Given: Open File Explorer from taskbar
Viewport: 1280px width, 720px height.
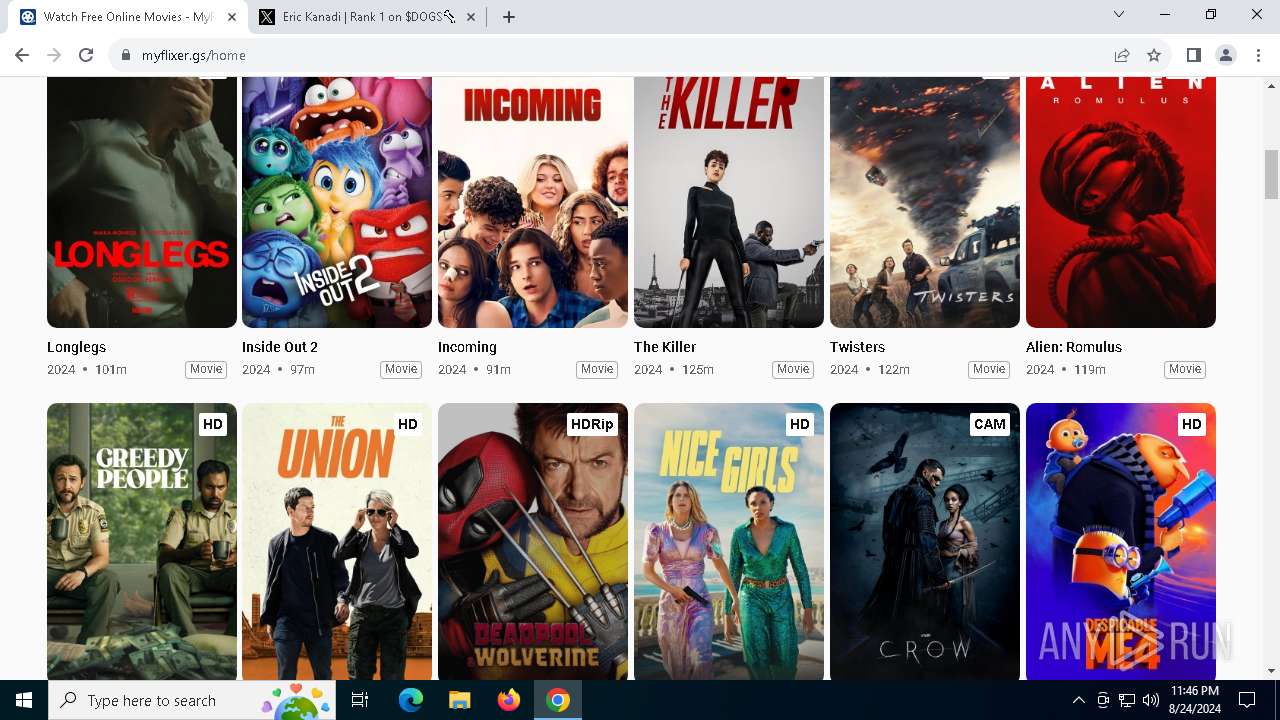Looking at the screenshot, I should click(x=460, y=700).
